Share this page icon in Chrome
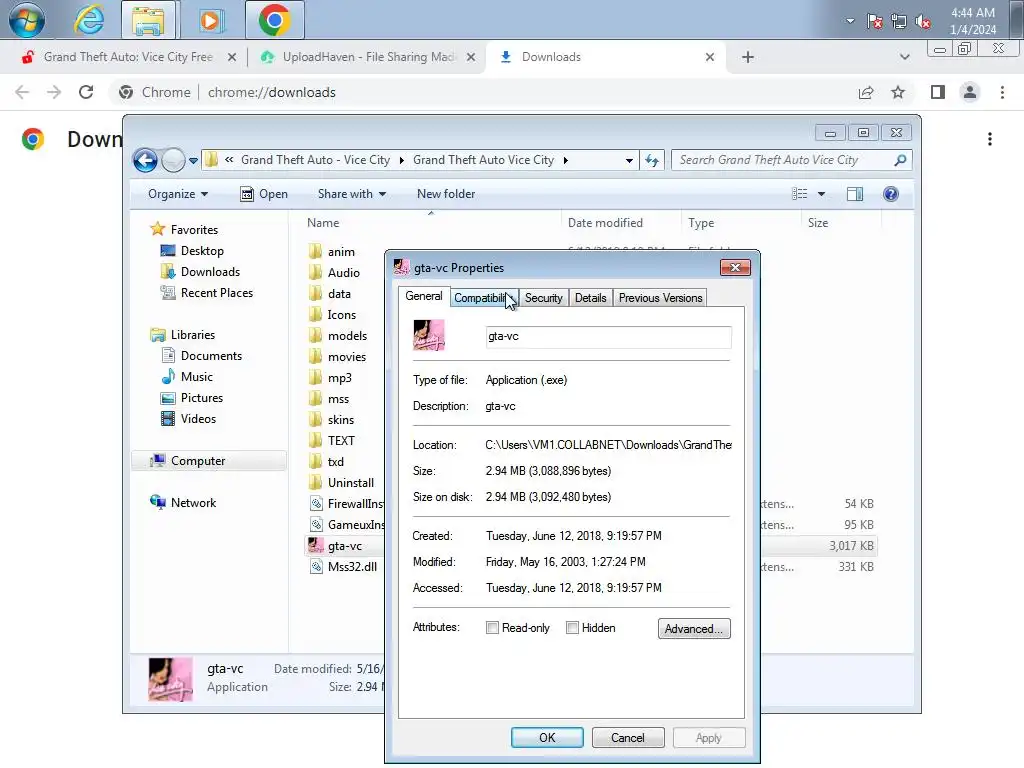 866,92
